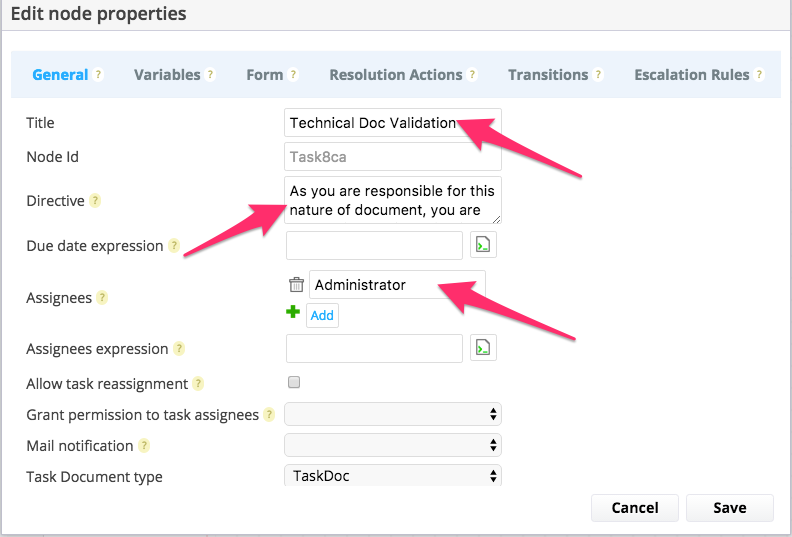Switch to the Variables tab

[167, 75]
